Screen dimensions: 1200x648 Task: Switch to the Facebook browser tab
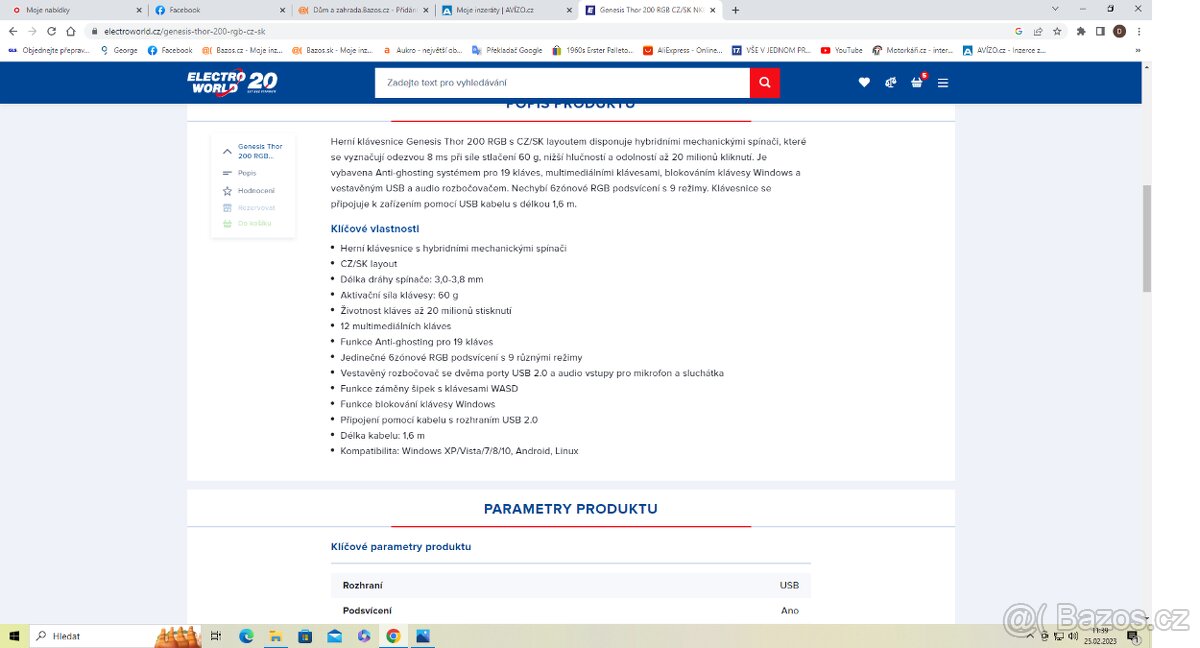(x=188, y=10)
